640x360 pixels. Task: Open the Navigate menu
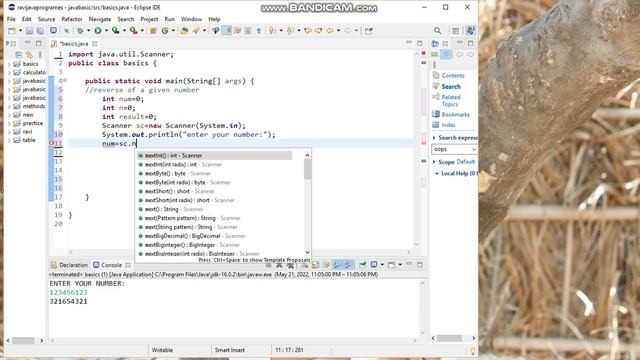click(x=100, y=19)
